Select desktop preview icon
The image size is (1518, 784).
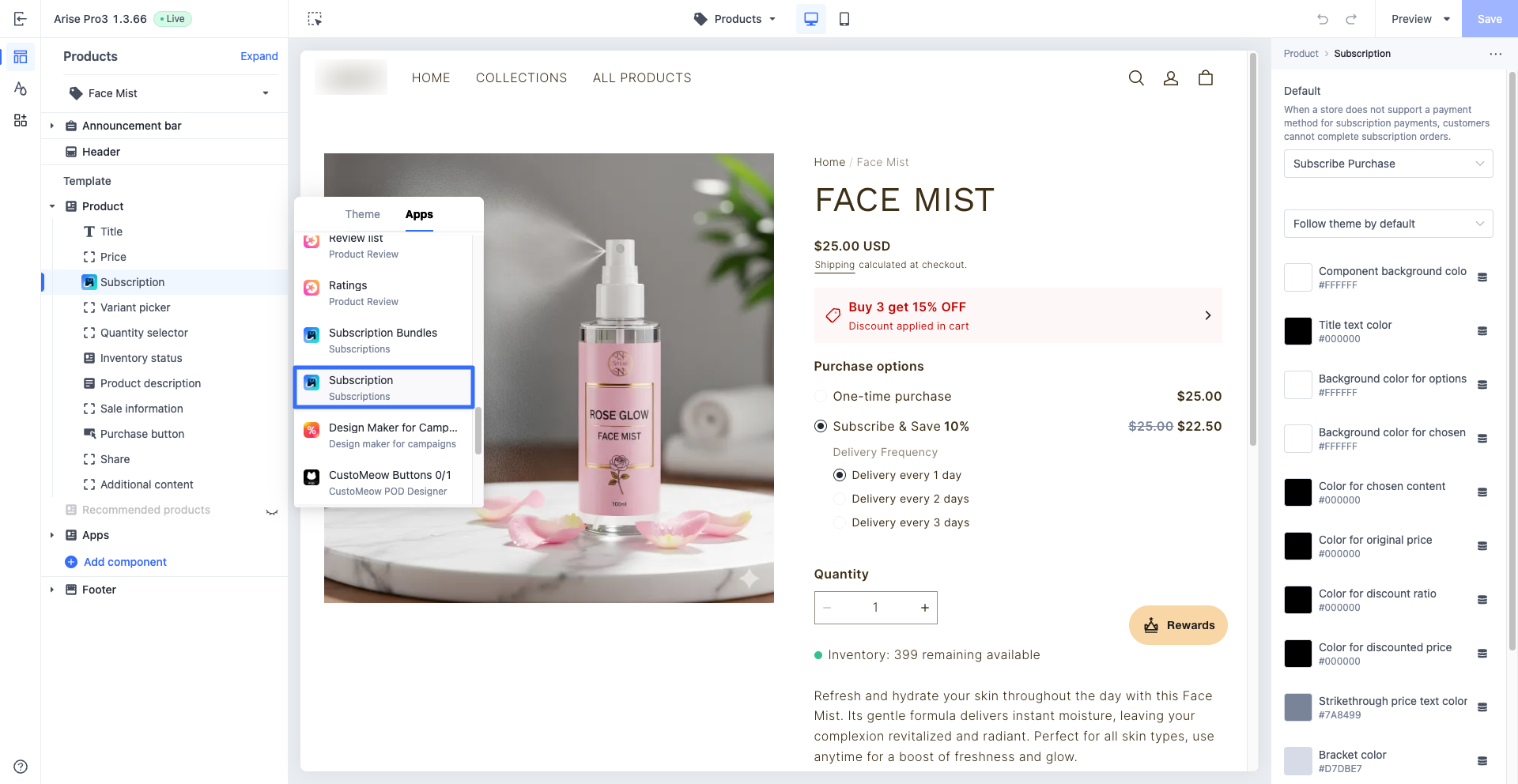pos(811,19)
